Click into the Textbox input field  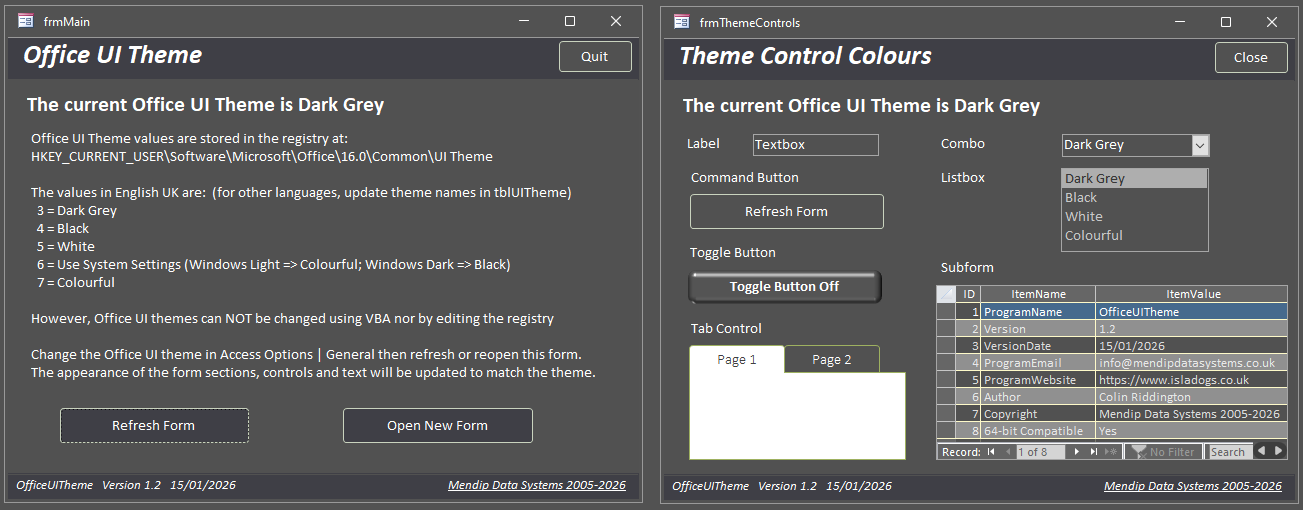(815, 145)
